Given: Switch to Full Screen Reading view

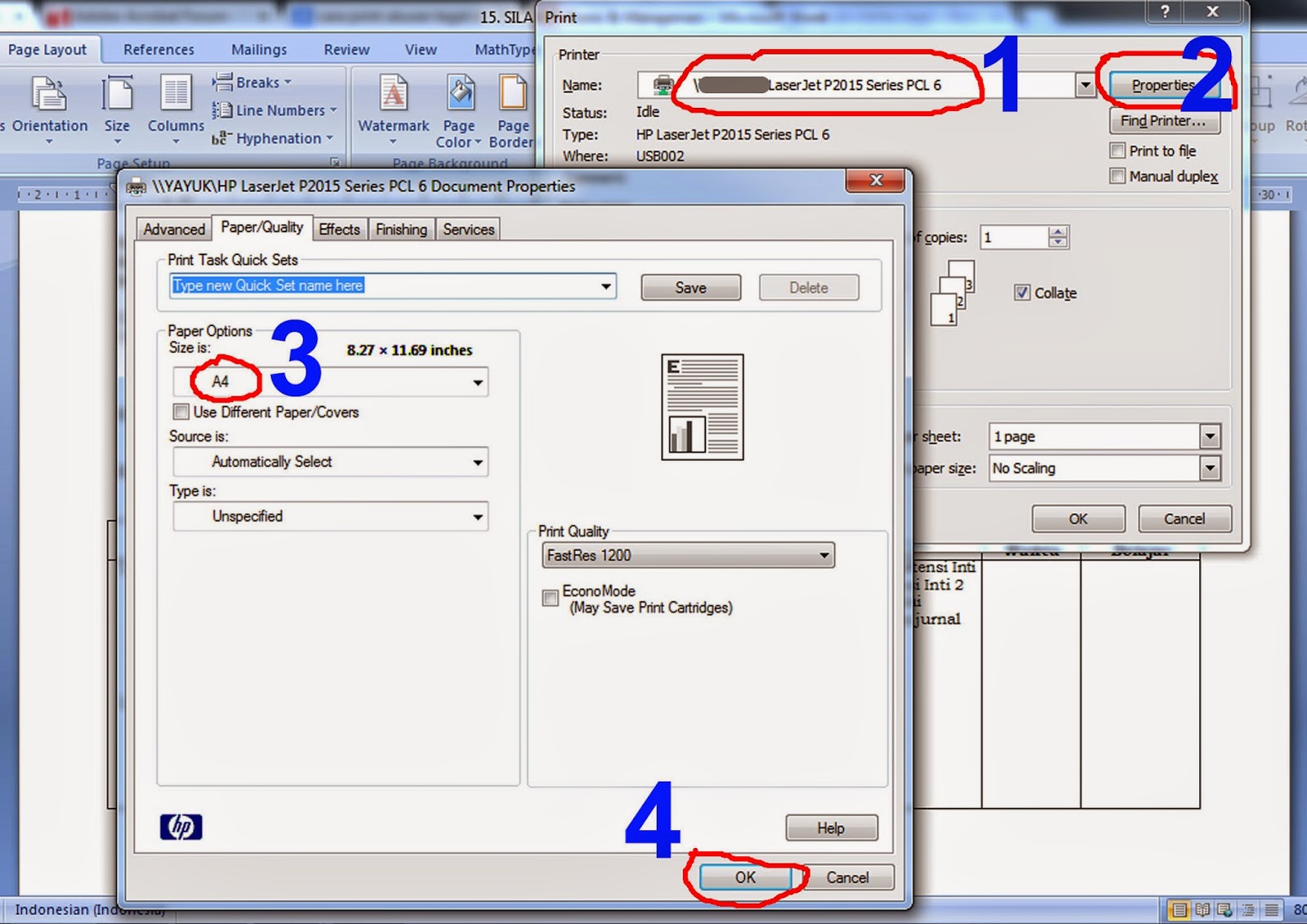Looking at the screenshot, I should tap(1202, 909).
